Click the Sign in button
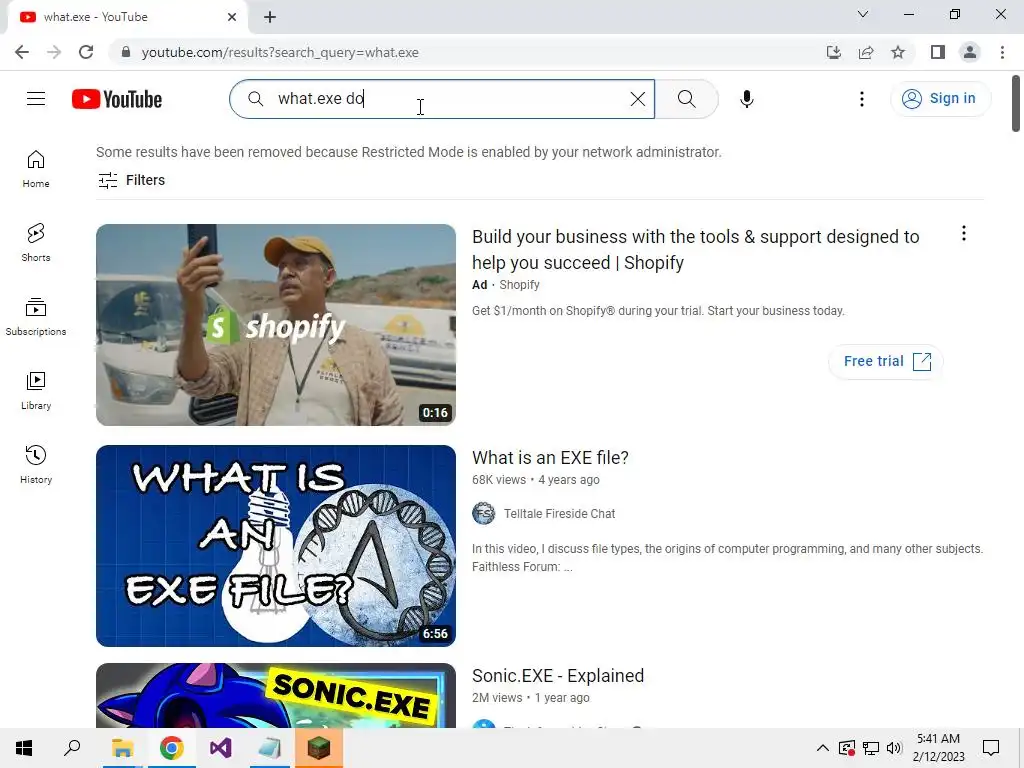 pos(940,99)
